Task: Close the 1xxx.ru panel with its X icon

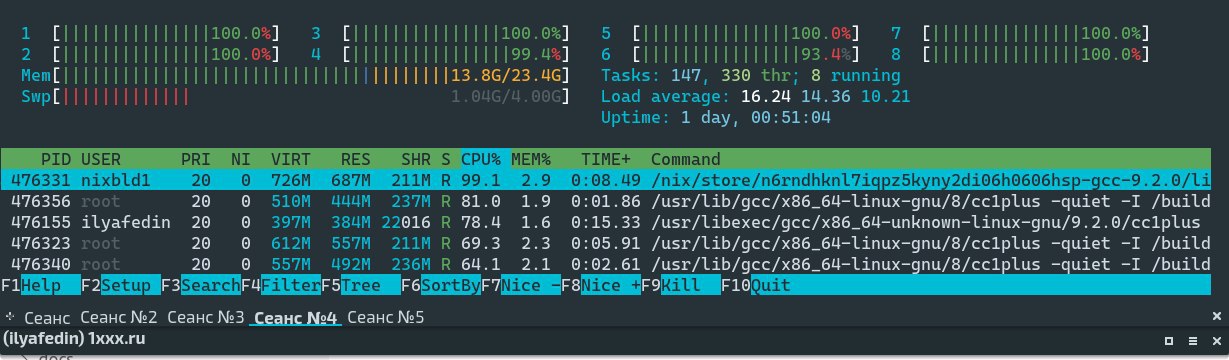Action: click(1217, 340)
